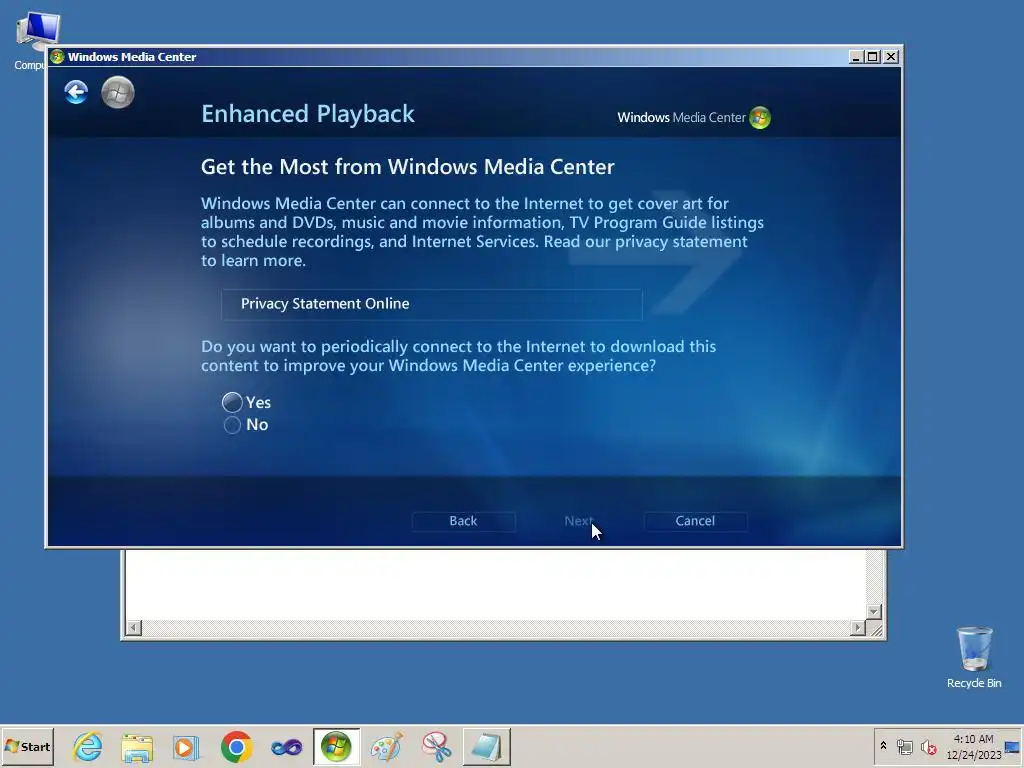Viewport: 1024px width, 768px height.
Task: Click the Windows Media Center logo beside the brand text
Action: pyautogui.click(x=760, y=118)
